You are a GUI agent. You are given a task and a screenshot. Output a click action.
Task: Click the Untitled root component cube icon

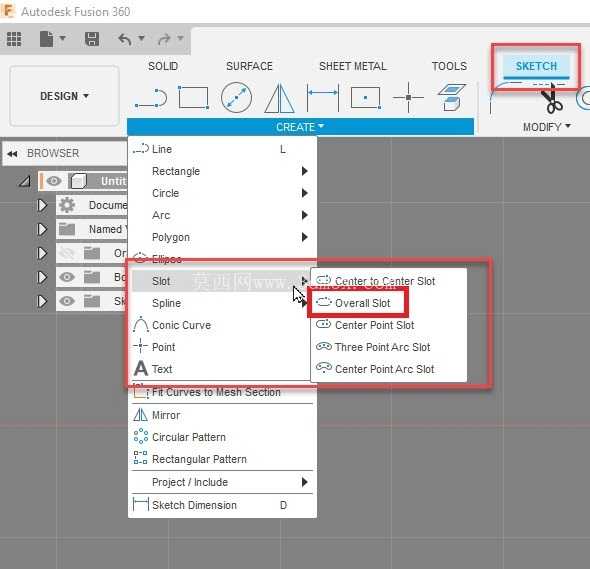point(78,181)
